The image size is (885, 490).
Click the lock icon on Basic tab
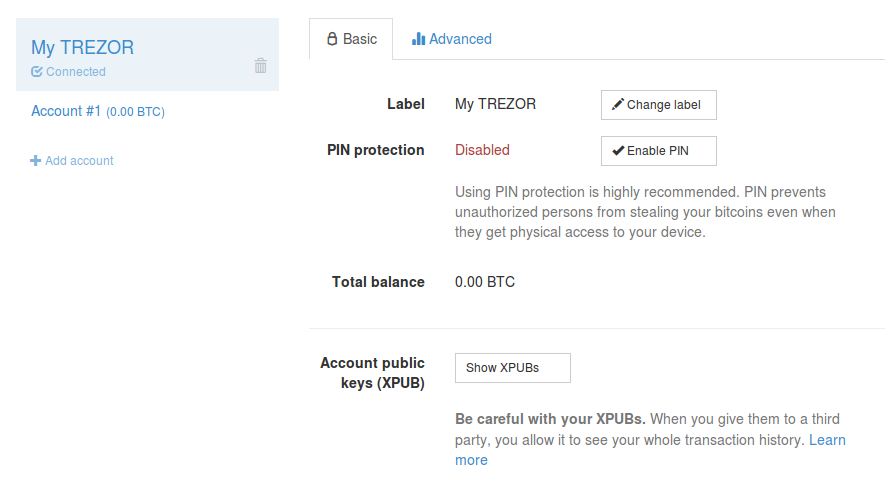coord(332,39)
